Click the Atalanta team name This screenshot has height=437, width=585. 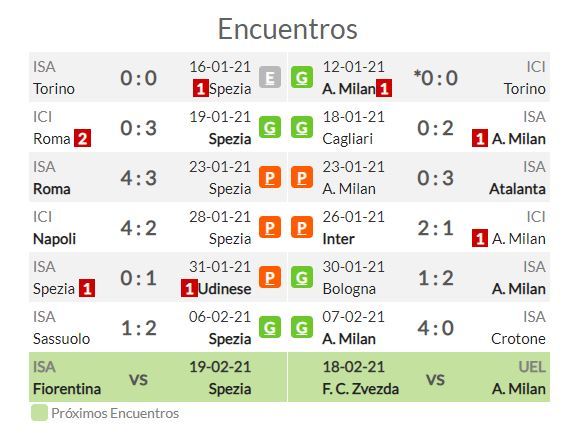[517, 189]
